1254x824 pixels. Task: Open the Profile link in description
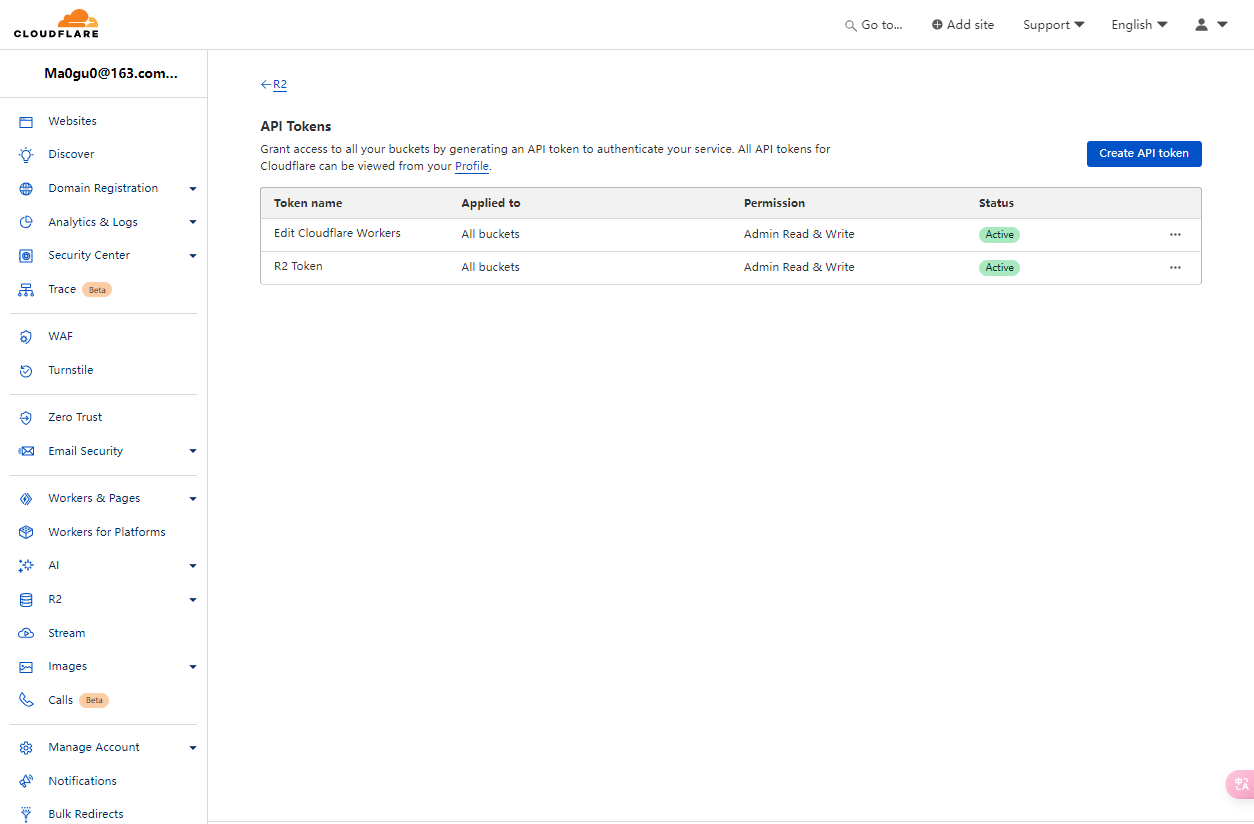tap(472, 166)
